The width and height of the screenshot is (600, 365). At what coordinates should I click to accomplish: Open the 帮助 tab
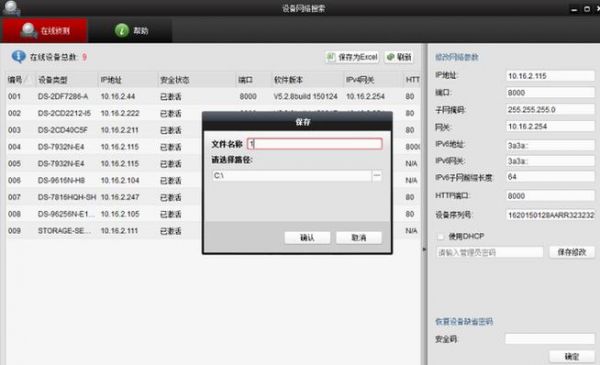pos(131,30)
